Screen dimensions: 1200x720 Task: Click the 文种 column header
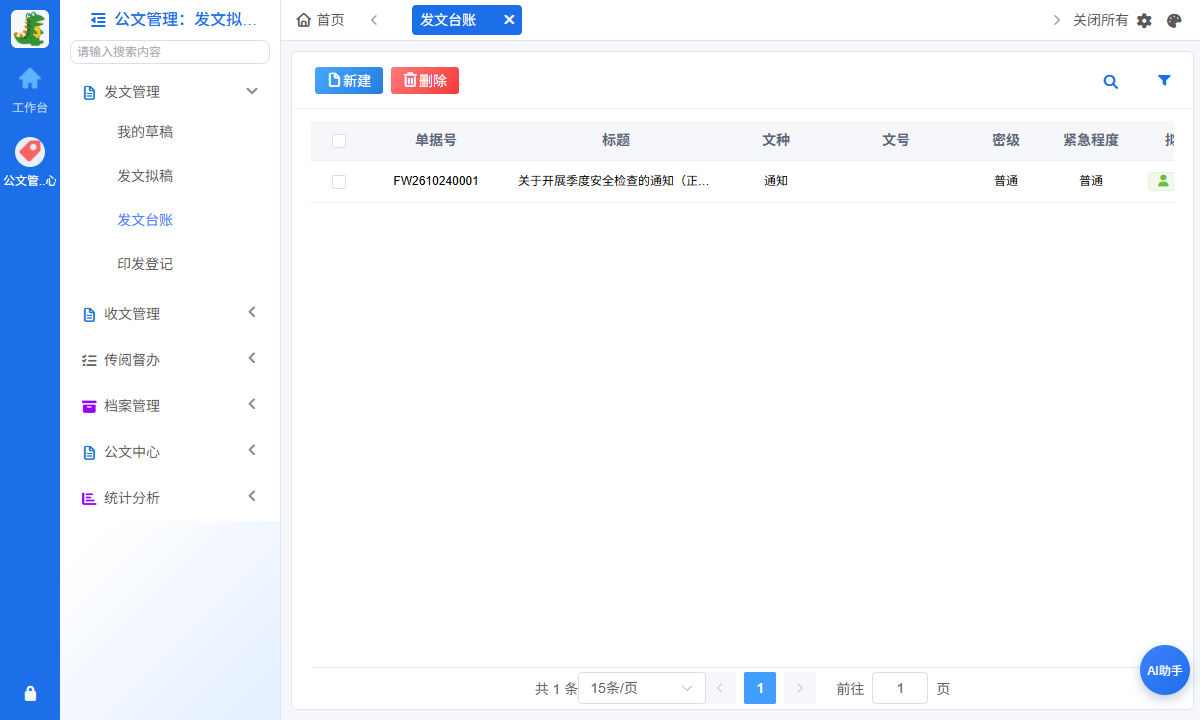776,140
